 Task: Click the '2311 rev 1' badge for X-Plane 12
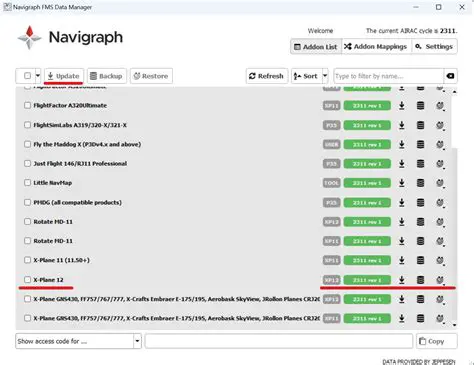point(367,280)
